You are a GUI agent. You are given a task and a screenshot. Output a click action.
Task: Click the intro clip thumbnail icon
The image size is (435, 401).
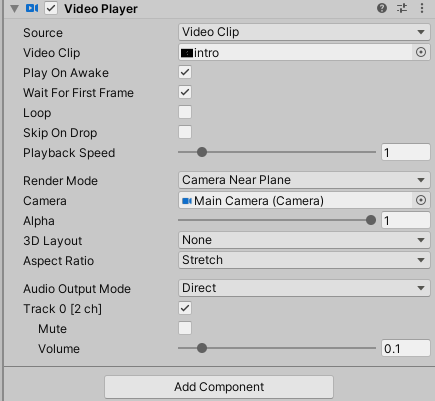(x=187, y=53)
